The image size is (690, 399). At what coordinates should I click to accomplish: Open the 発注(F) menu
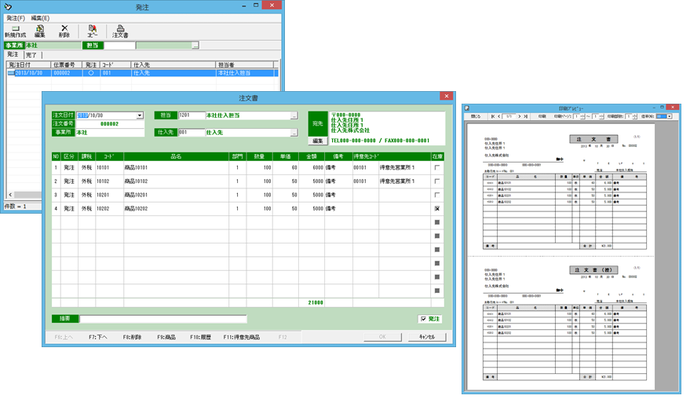coord(15,18)
